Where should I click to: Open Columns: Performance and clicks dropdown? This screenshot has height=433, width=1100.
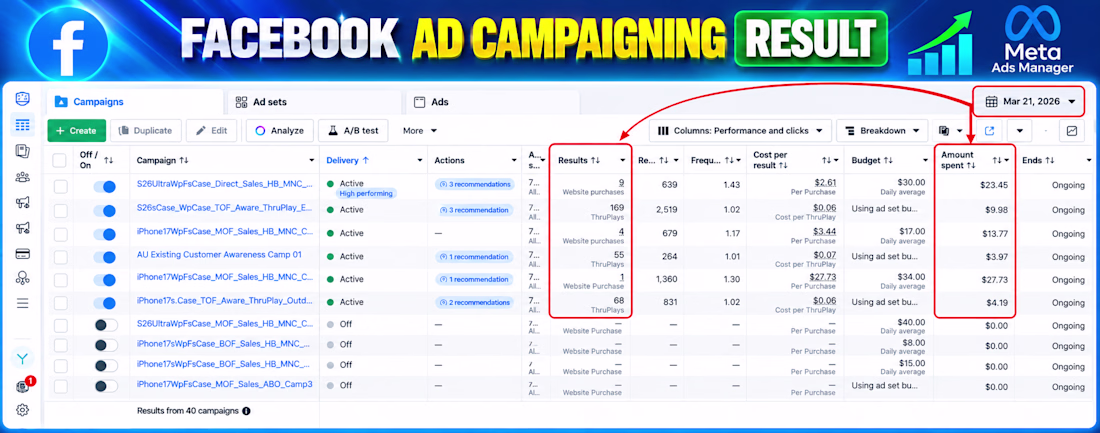click(x=740, y=131)
